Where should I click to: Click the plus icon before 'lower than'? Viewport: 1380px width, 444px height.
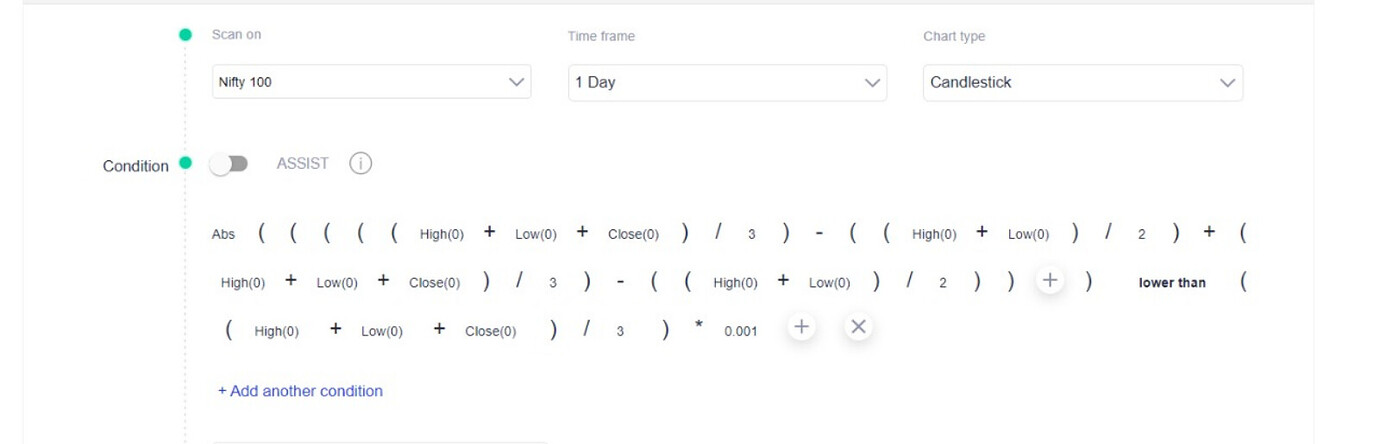click(x=1049, y=282)
